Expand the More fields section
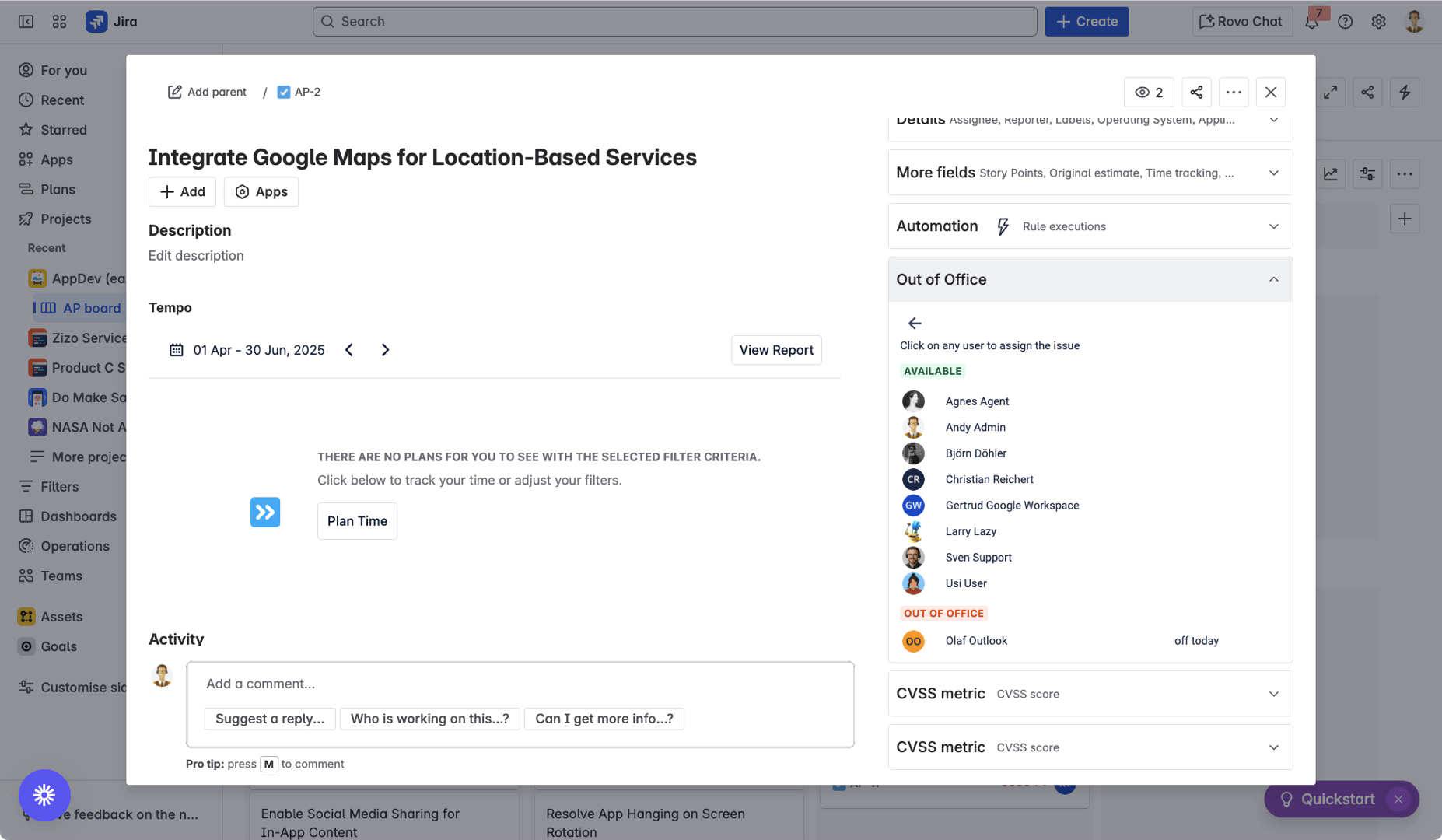 click(x=1273, y=173)
